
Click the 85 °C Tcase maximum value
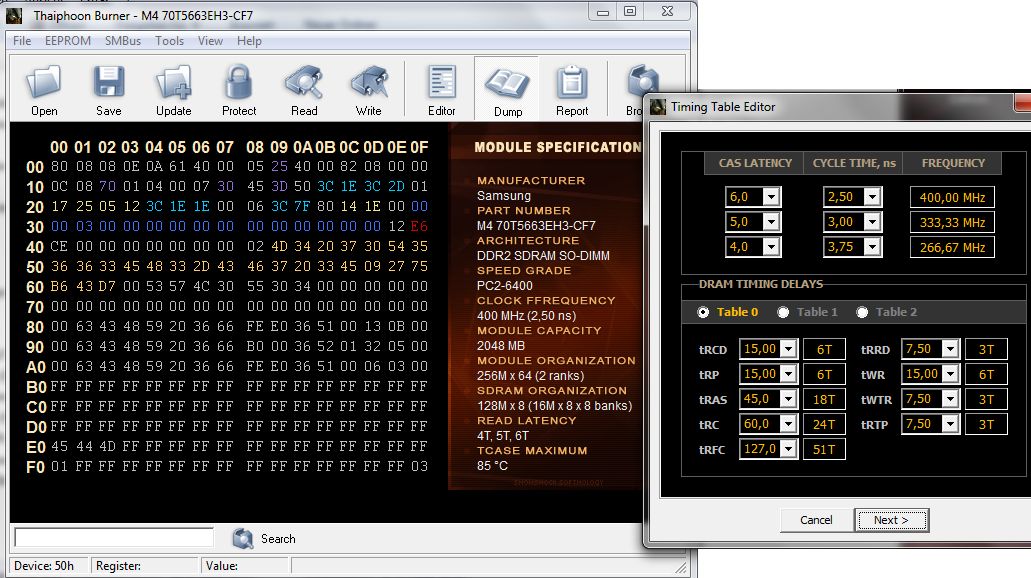(x=492, y=466)
